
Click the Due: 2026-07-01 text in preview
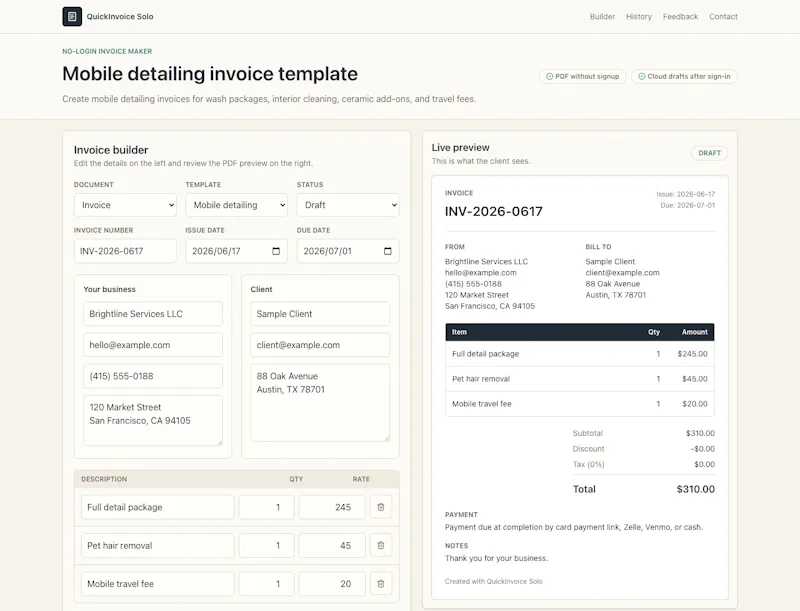tap(687, 205)
